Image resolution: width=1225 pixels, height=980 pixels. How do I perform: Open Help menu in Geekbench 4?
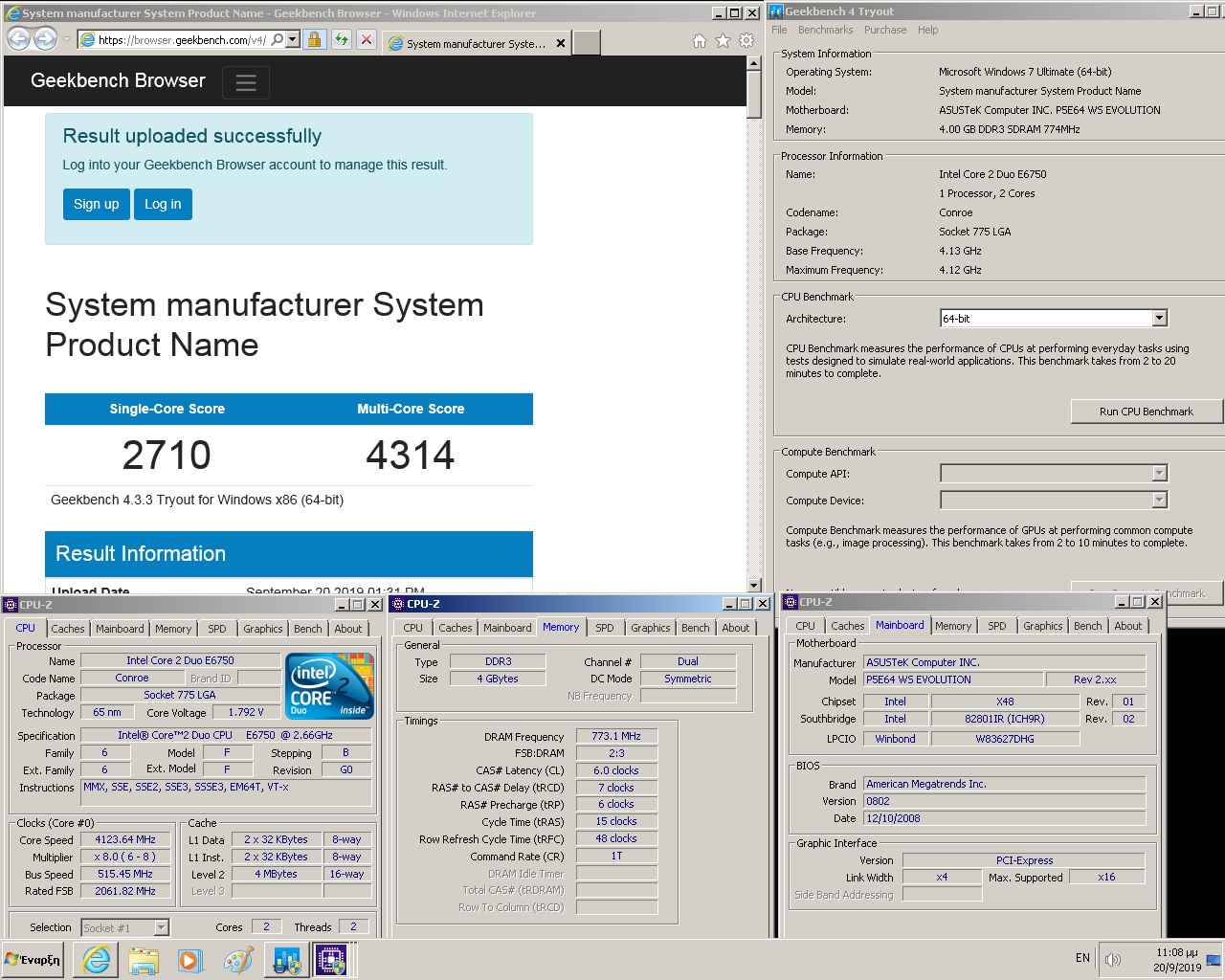927,30
